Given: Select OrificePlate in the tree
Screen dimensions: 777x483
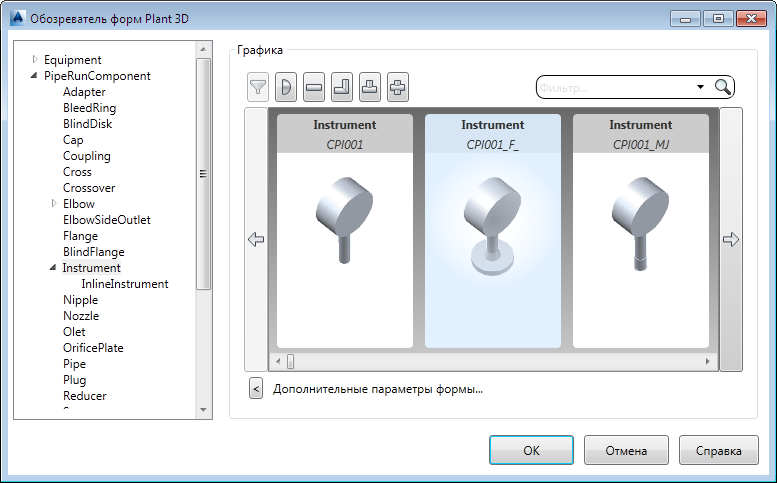Looking at the screenshot, I should click(93, 348).
